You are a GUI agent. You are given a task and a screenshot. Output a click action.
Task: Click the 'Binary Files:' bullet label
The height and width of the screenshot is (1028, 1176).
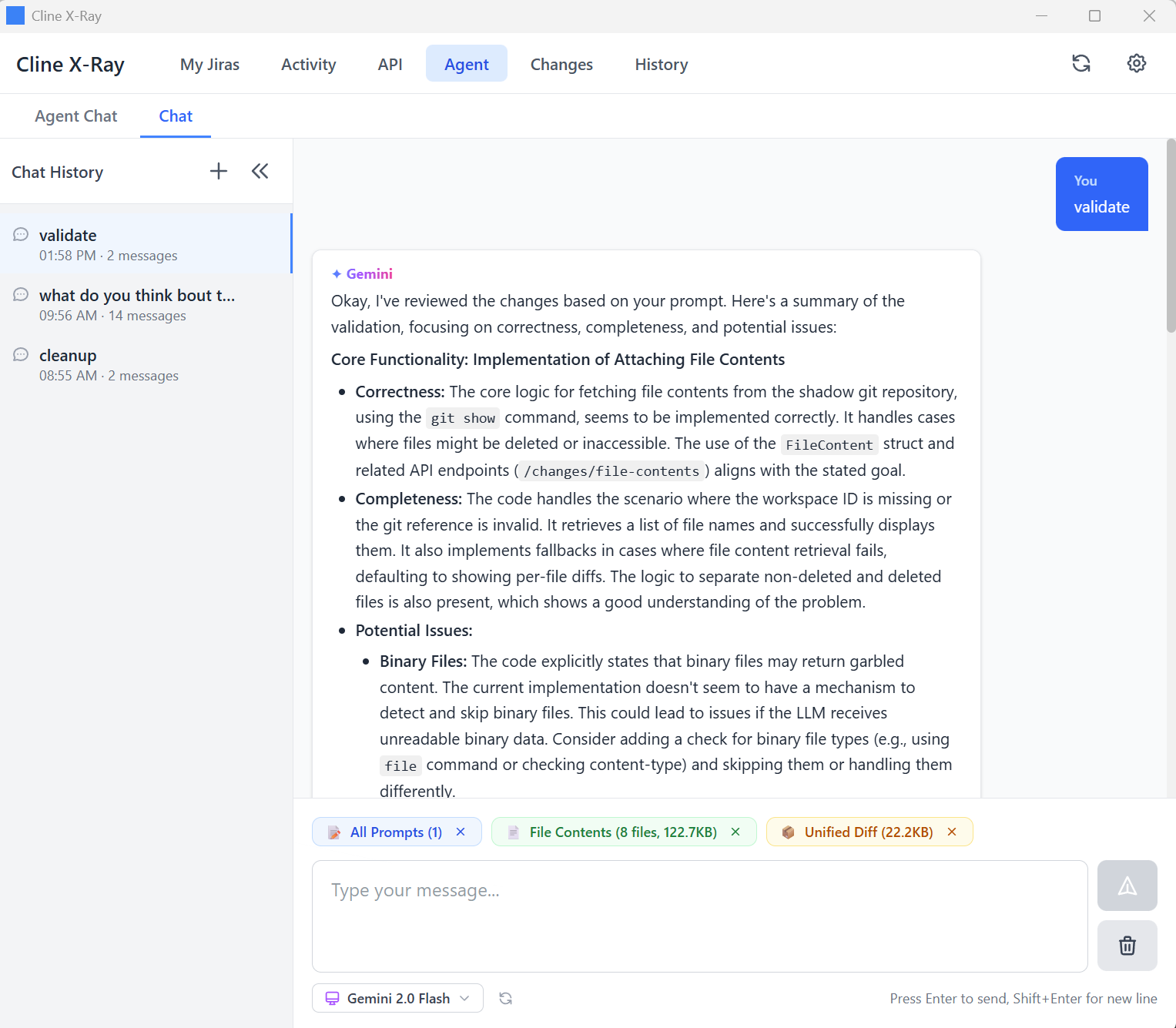[x=423, y=661]
